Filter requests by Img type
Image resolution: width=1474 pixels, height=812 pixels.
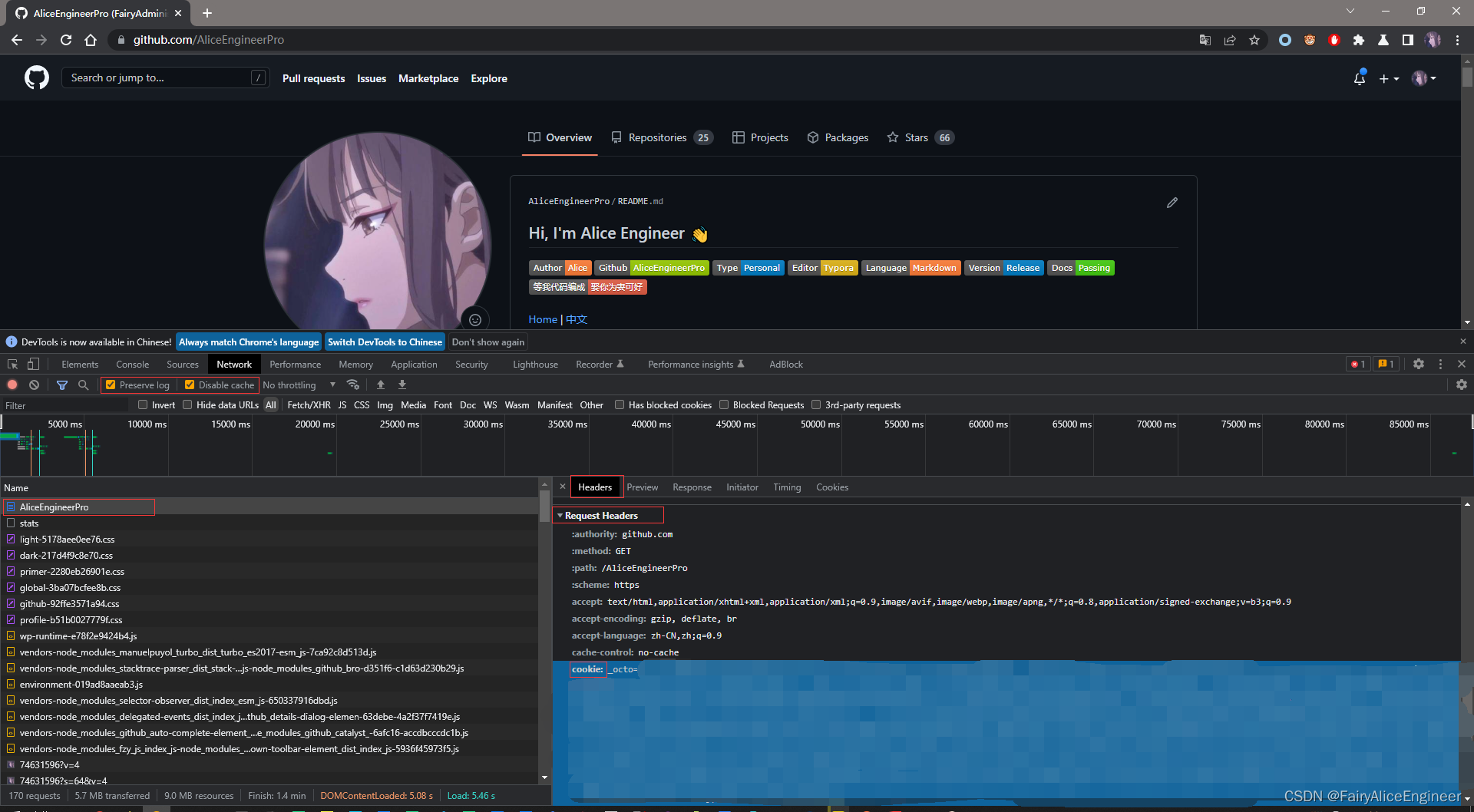[x=385, y=404]
